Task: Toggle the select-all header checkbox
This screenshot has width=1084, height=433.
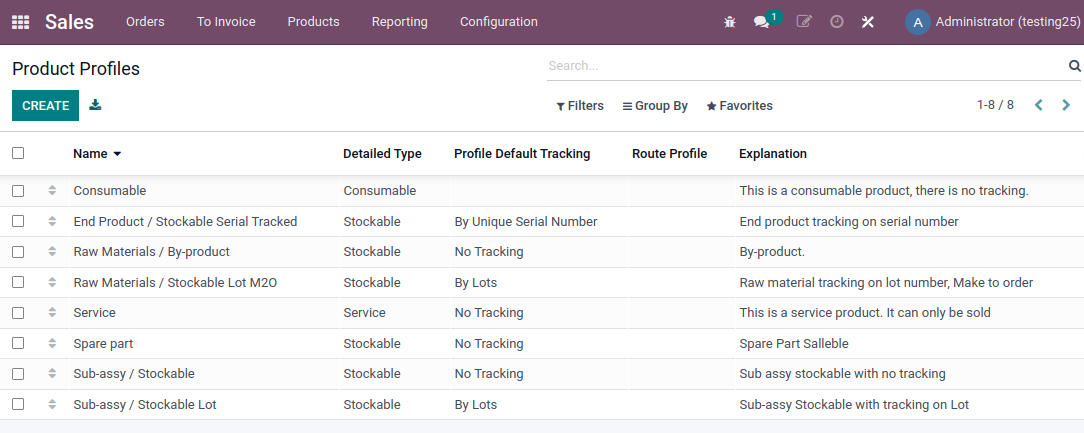Action: point(18,153)
